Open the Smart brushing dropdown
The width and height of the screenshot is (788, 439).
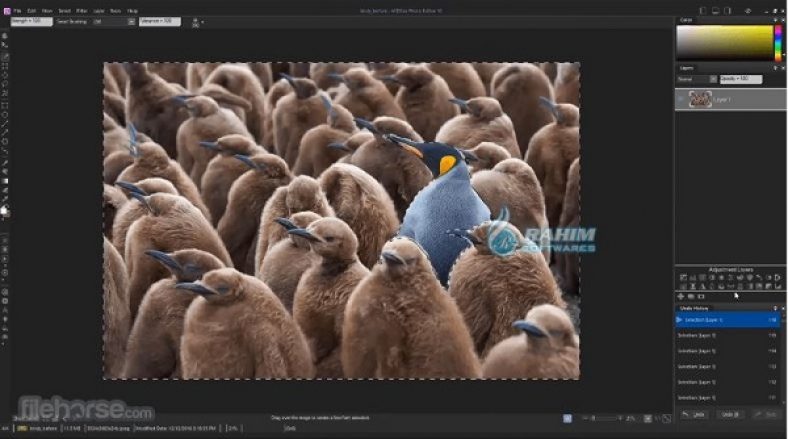point(114,22)
